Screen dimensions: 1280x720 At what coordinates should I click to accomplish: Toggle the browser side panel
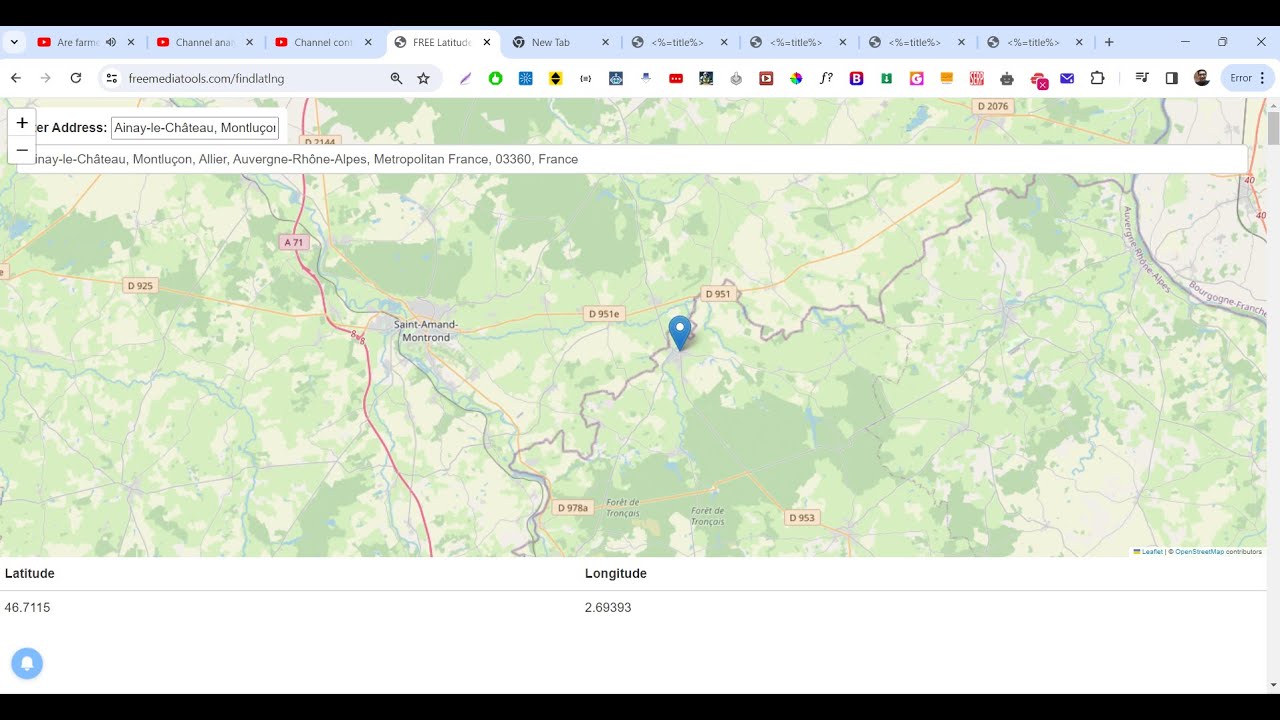(1172, 78)
